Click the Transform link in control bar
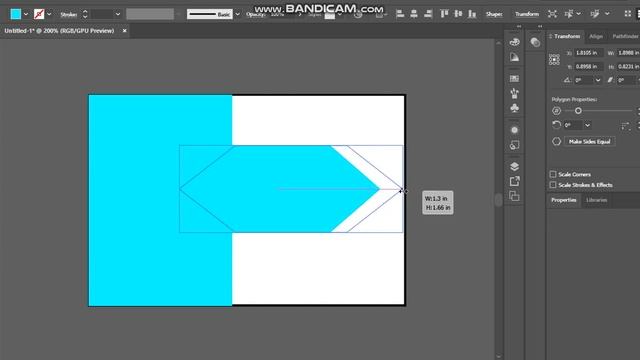 point(527,14)
